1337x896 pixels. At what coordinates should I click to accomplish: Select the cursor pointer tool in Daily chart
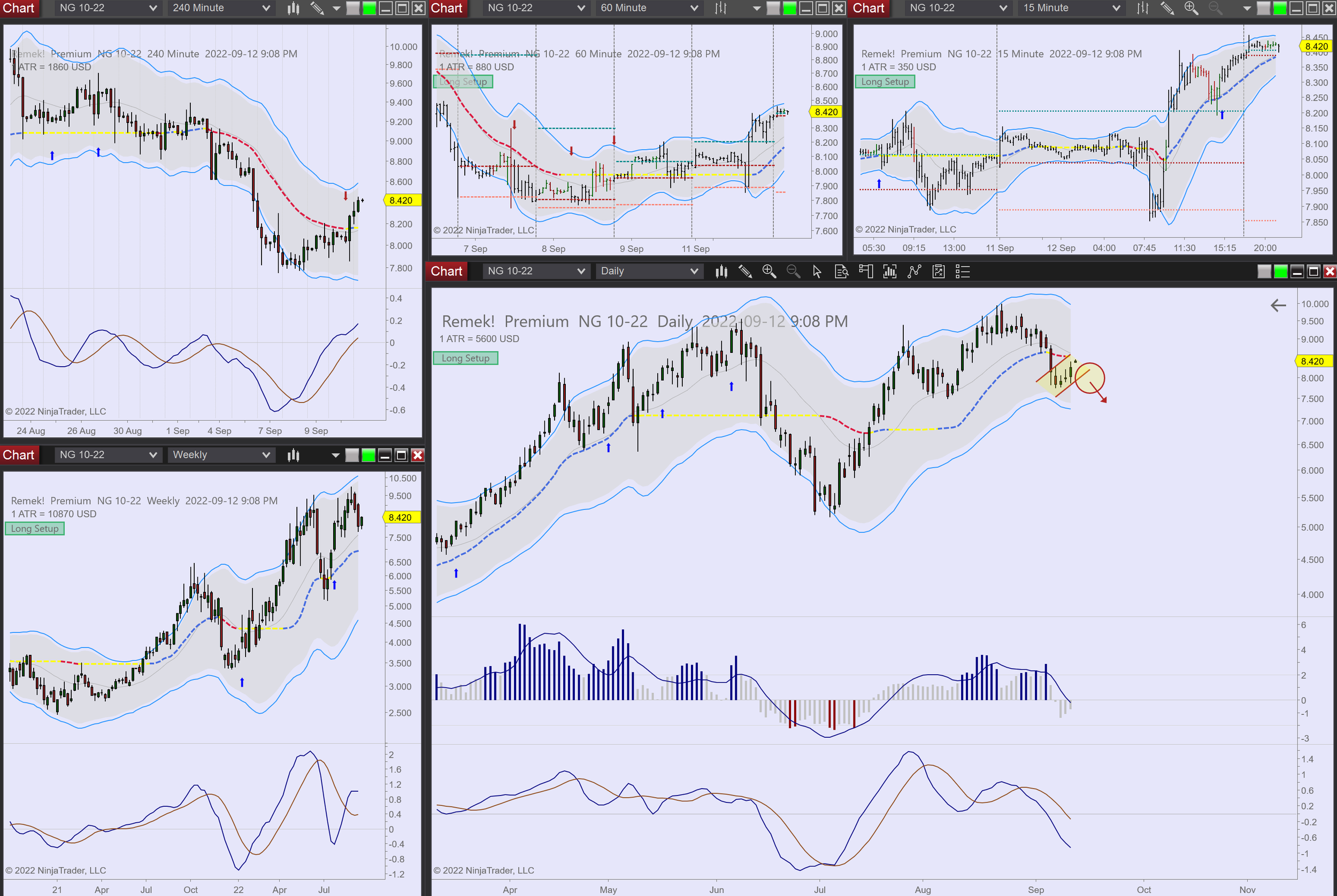coord(817,272)
